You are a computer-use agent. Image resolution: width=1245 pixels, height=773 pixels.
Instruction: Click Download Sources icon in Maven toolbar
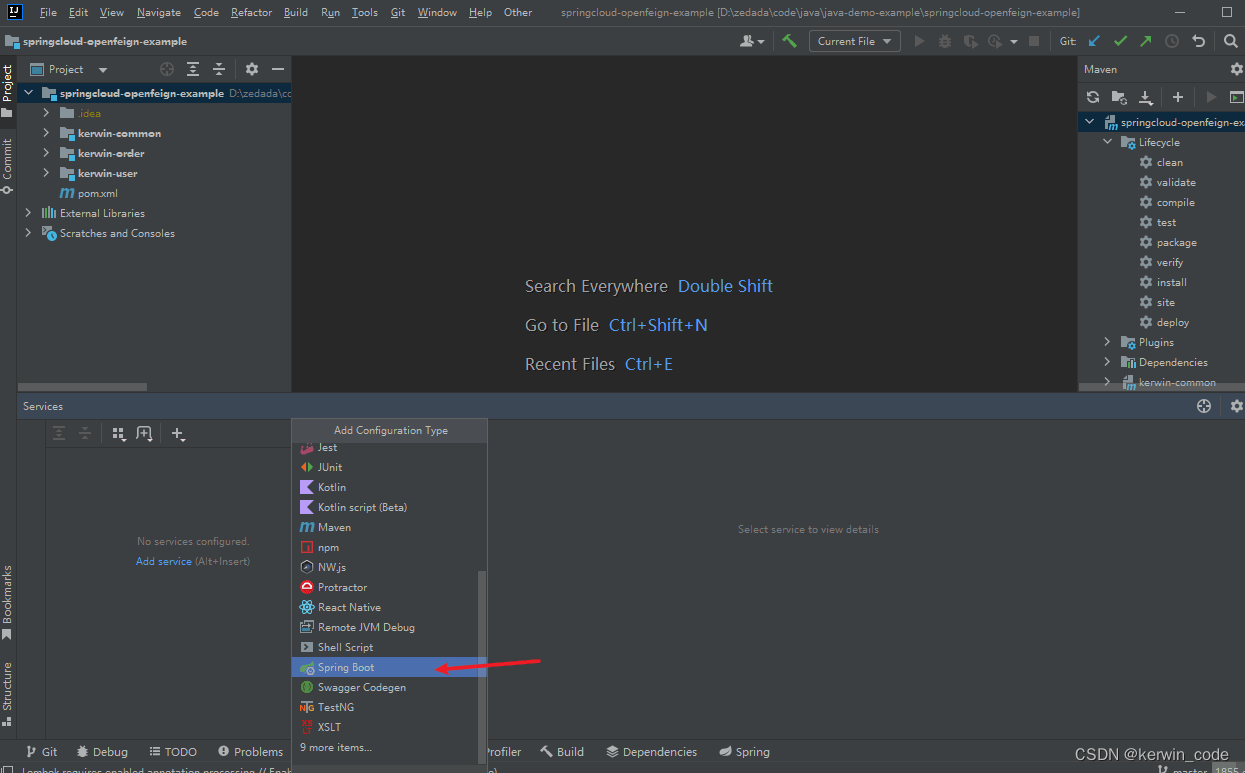(1145, 97)
